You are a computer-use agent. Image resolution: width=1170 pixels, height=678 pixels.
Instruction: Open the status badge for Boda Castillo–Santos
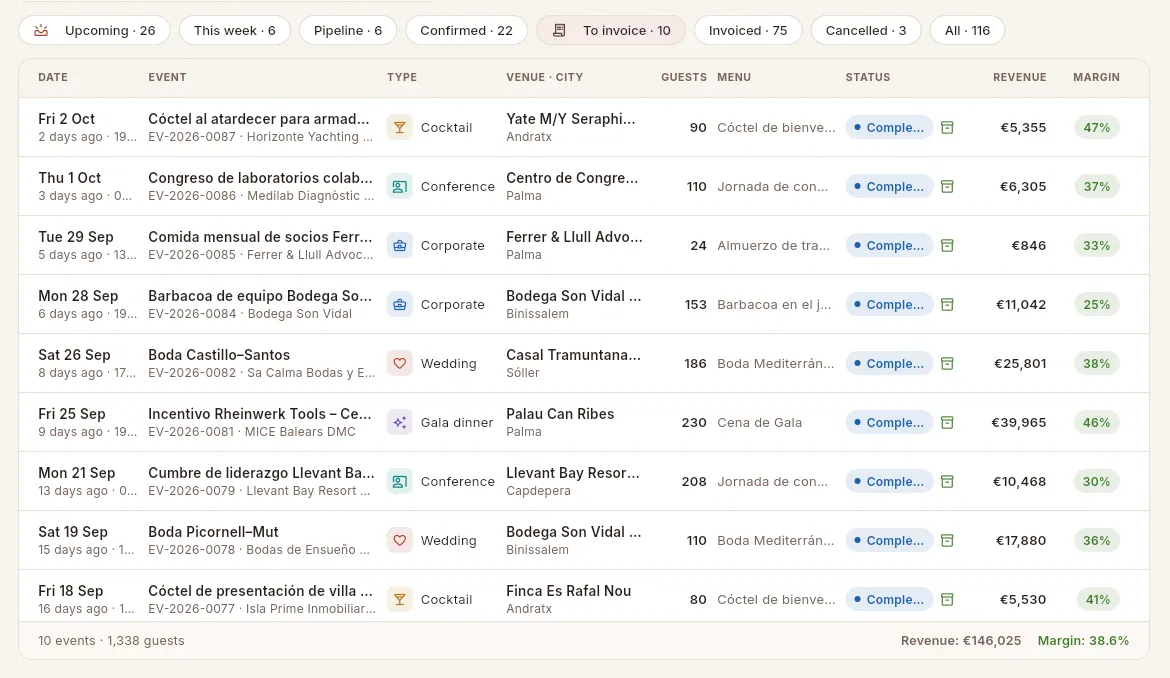889,363
